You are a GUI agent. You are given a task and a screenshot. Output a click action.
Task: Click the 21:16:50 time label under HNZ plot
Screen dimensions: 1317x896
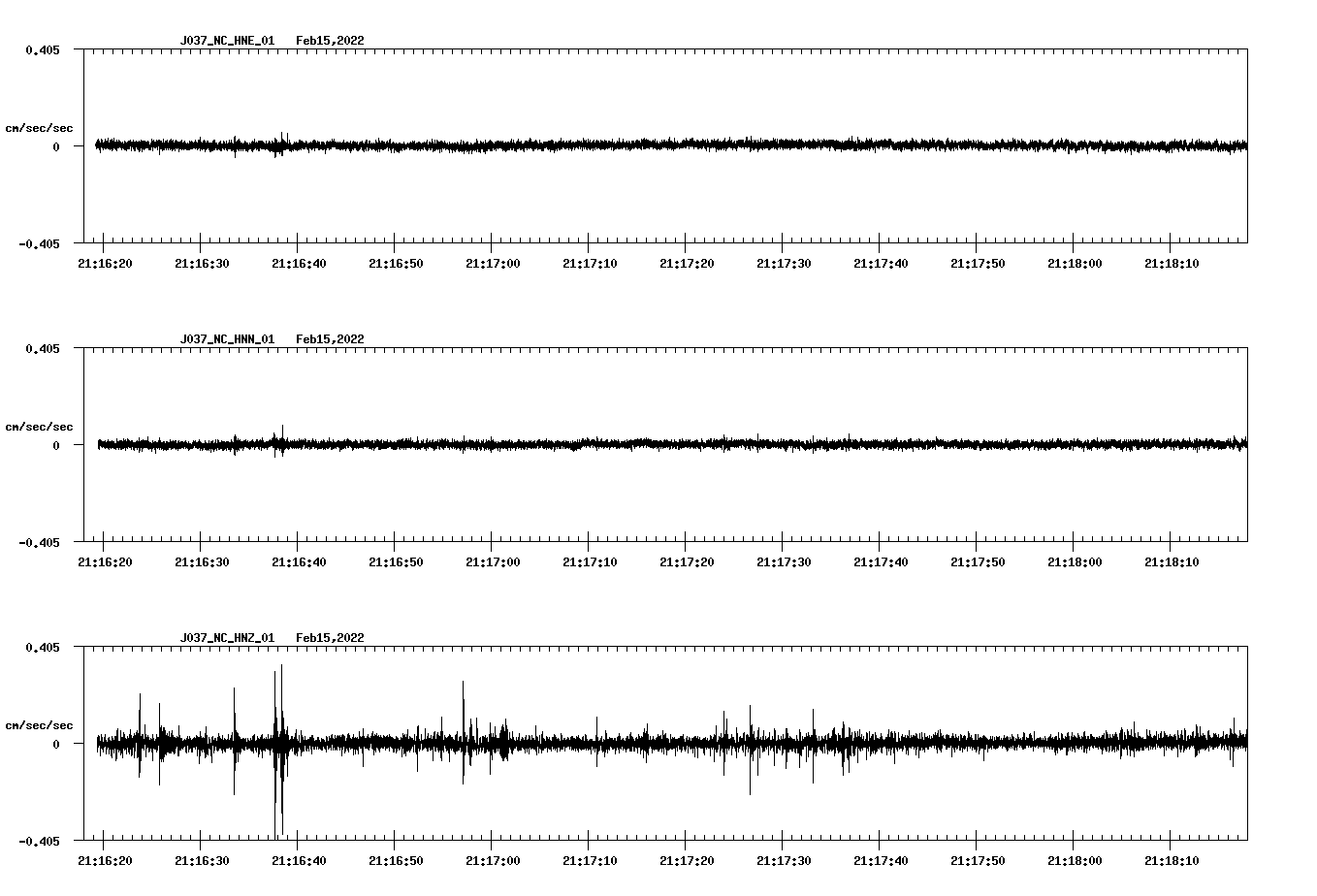[396, 861]
